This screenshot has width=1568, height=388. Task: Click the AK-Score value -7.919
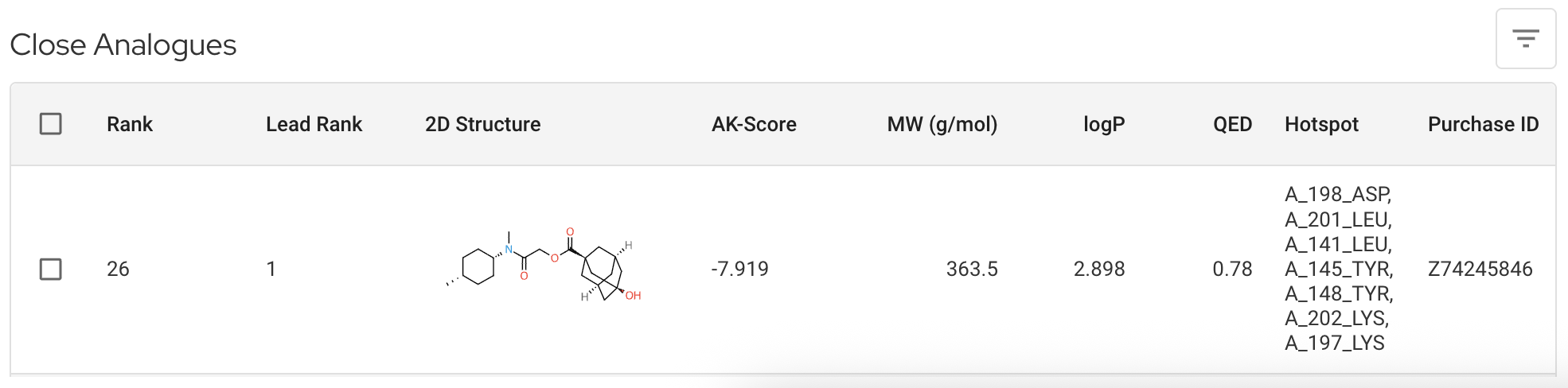[740, 270]
